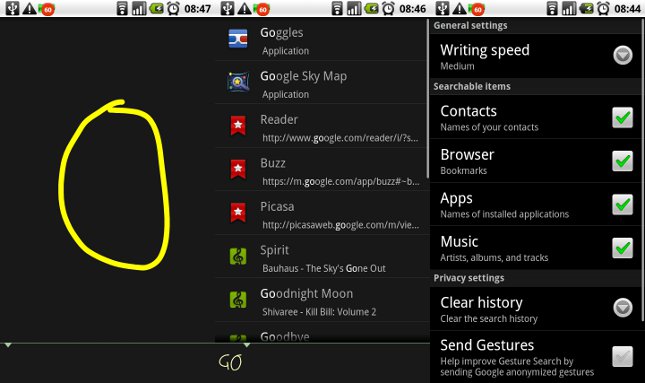The width and height of the screenshot is (645, 383).
Task: Open the Buzz bookmark link
Action: point(322,169)
